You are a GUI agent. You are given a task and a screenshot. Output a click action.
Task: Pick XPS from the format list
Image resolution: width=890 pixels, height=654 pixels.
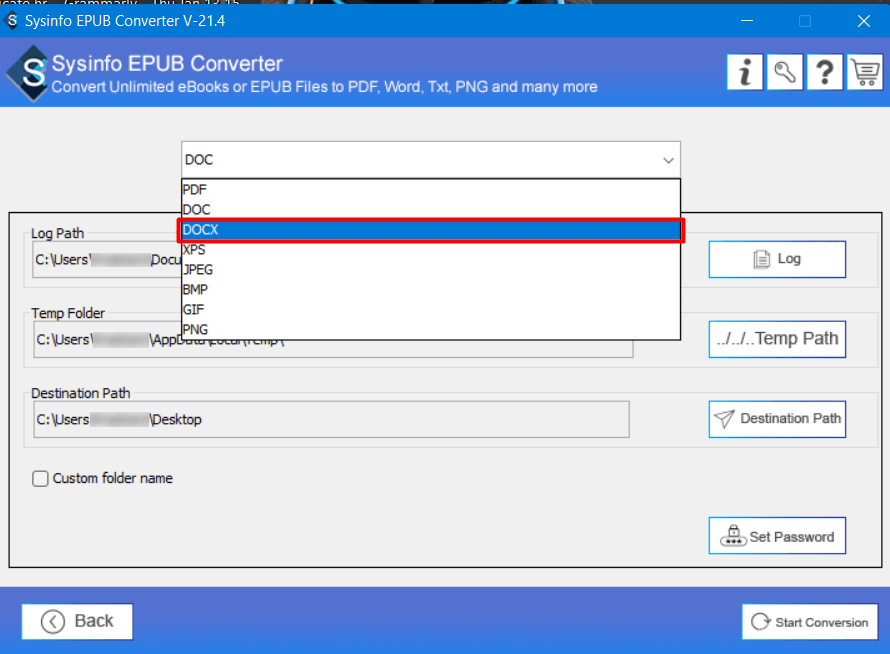coord(431,250)
